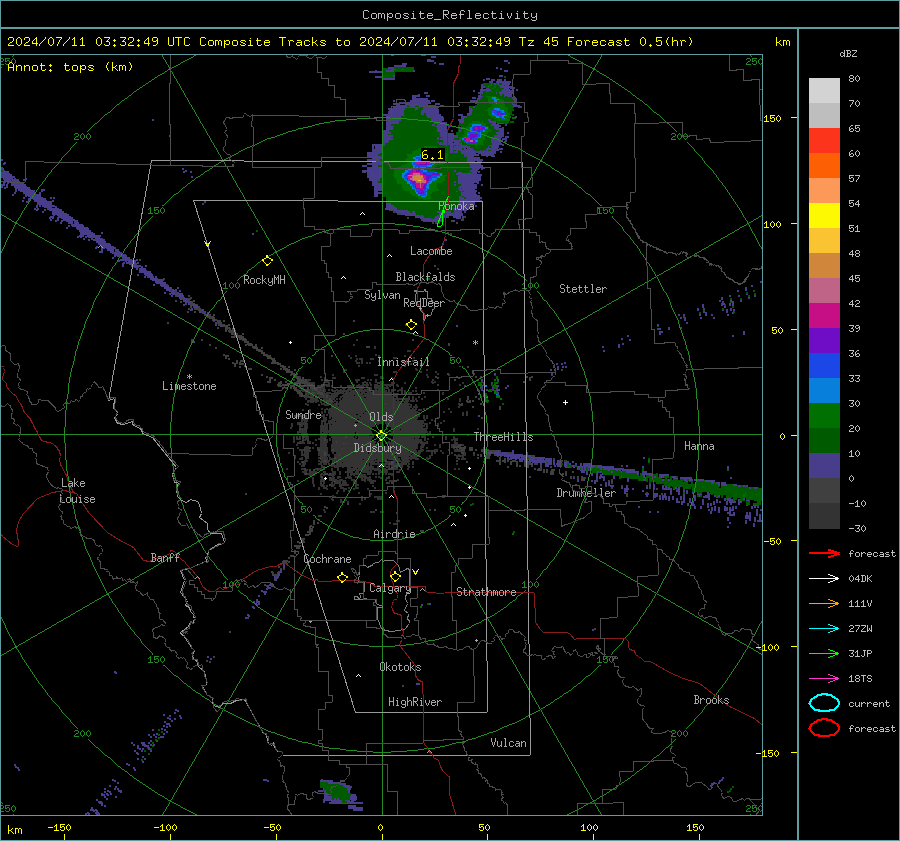The height and width of the screenshot is (841, 900).
Task: Click the cyan current ellipse legend icon
Action: pos(824,703)
